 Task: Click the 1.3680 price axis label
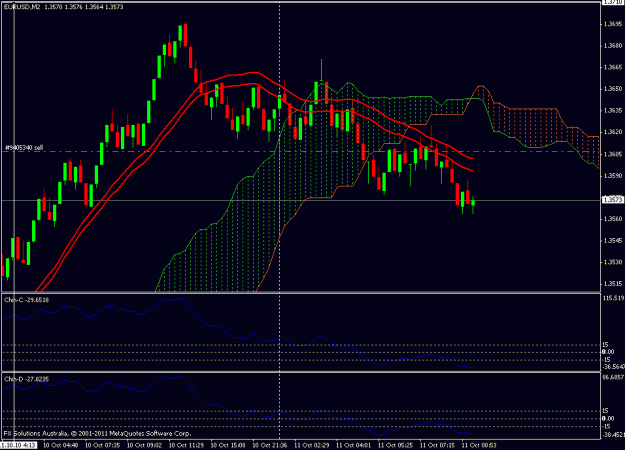click(613, 45)
